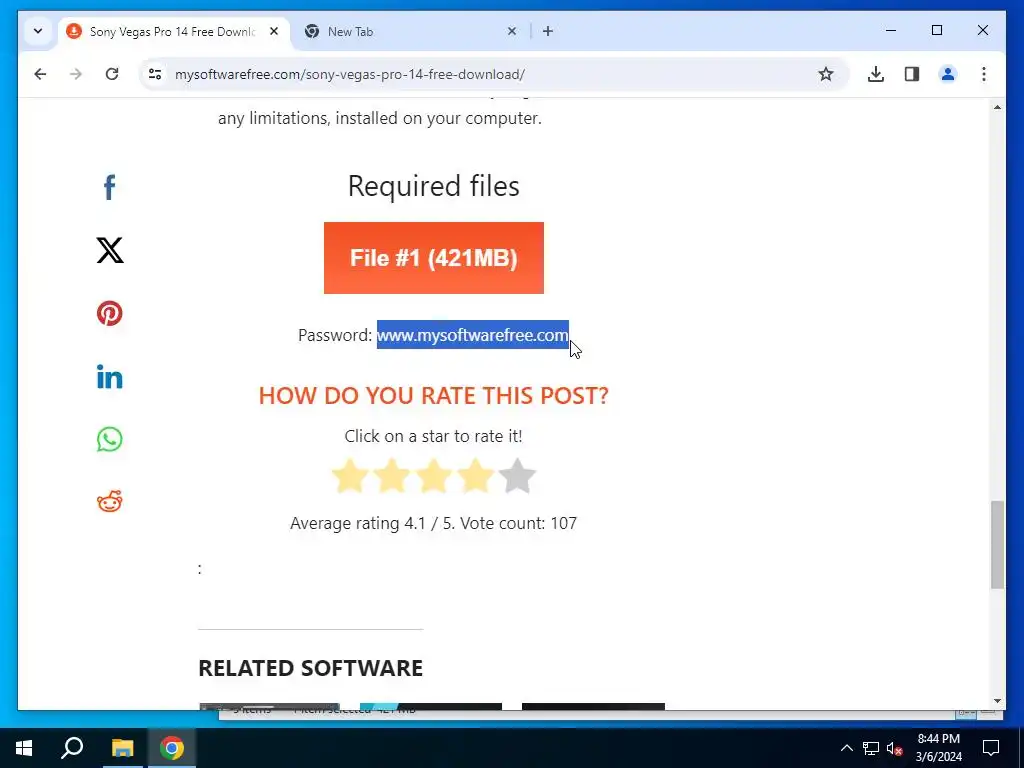
Task: Click the page vertical scrollbar thumb
Action: (x=997, y=545)
